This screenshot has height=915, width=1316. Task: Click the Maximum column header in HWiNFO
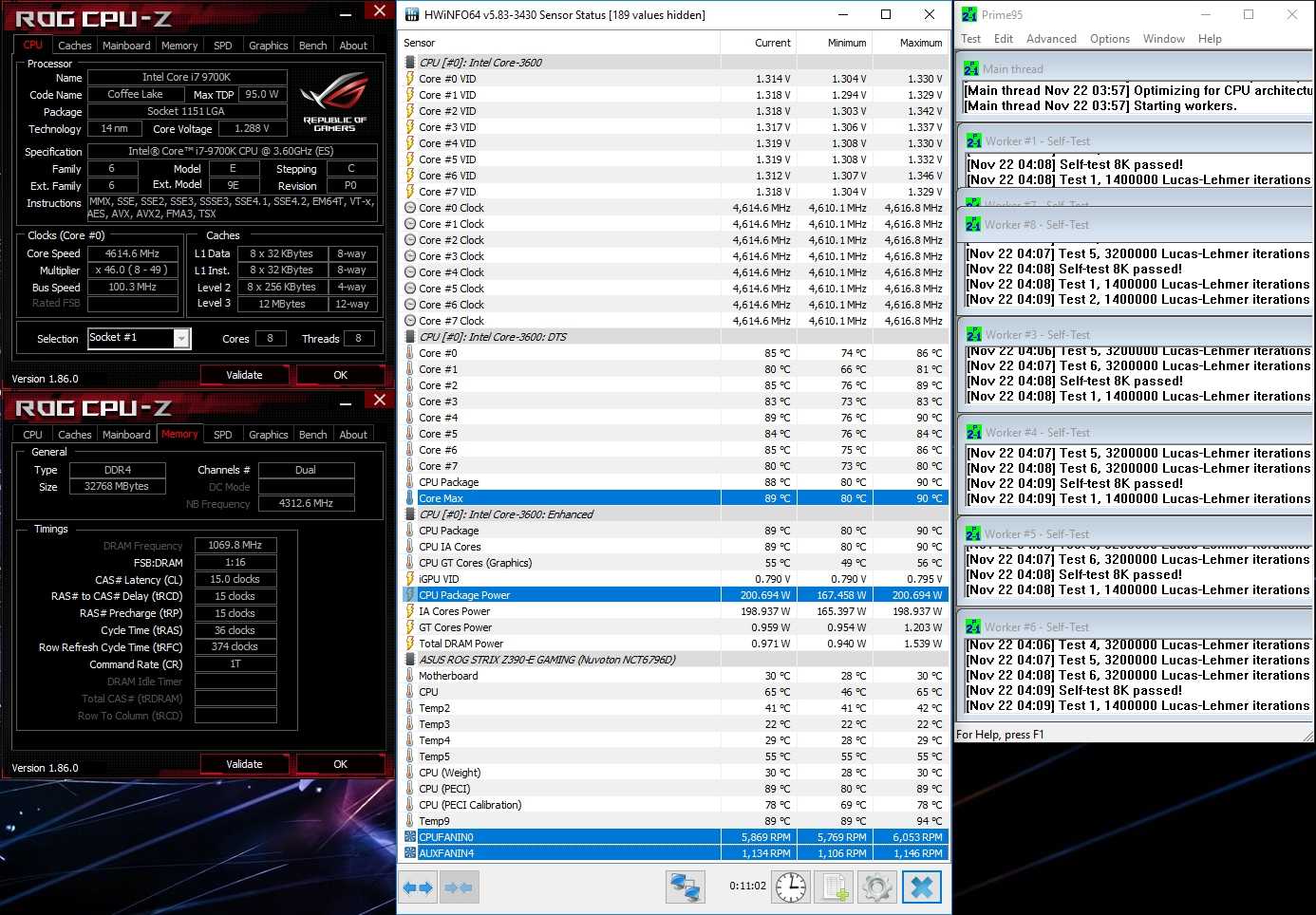[x=920, y=43]
